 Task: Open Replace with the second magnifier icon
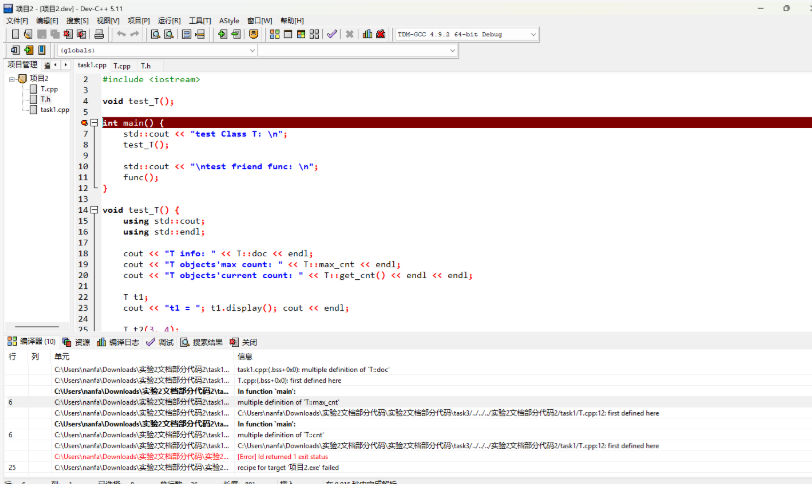point(168,34)
